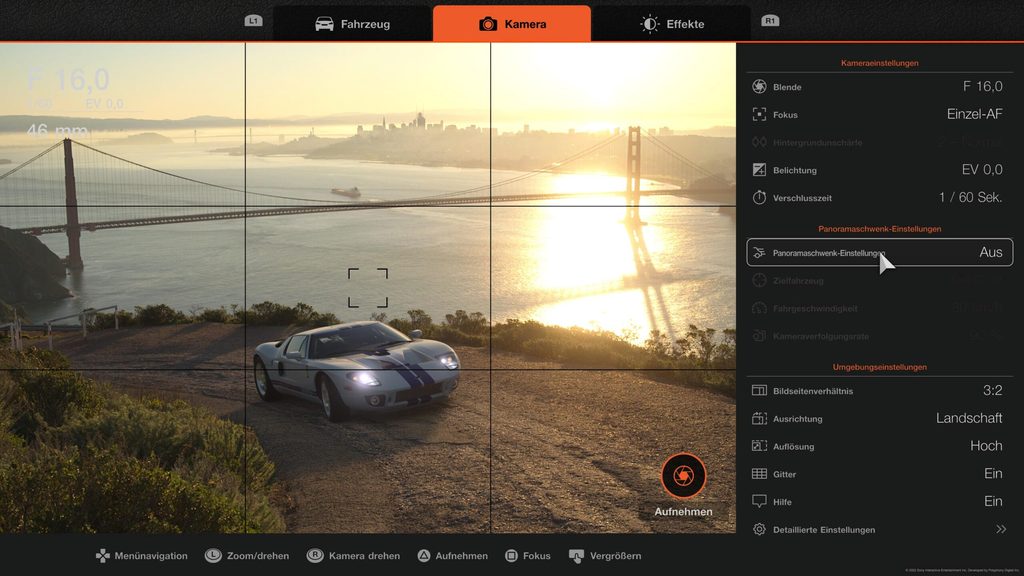Image resolution: width=1024 pixels, height=576 pixels.
Task: Expand Detaillierte Einstellungen with double chevron
Action: pyautogui.click(x=1000, y=529)
